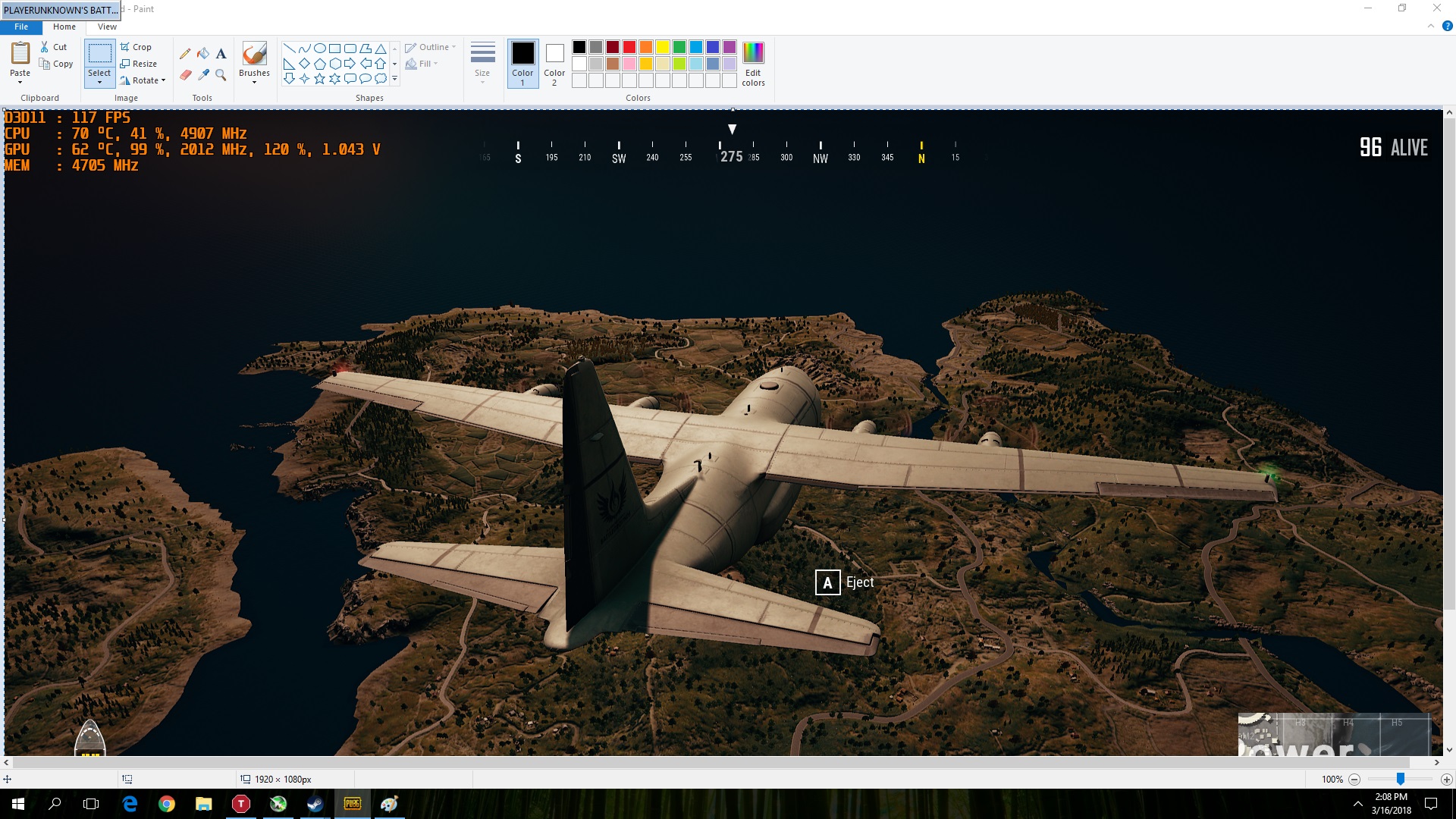
Task: Choose the Fill with color bucket tool
Action: (203, 54)
